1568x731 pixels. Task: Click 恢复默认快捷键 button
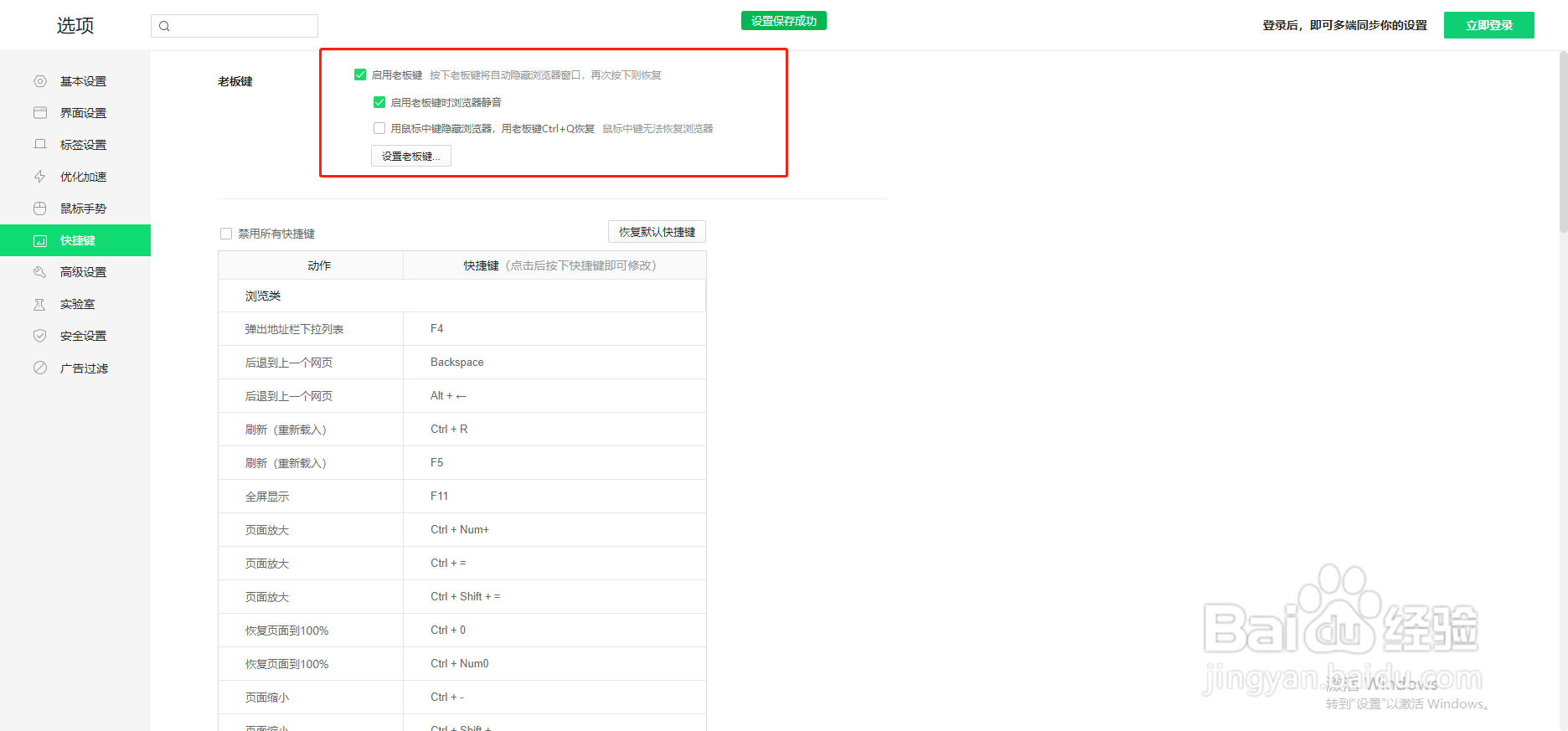(657, 232)
